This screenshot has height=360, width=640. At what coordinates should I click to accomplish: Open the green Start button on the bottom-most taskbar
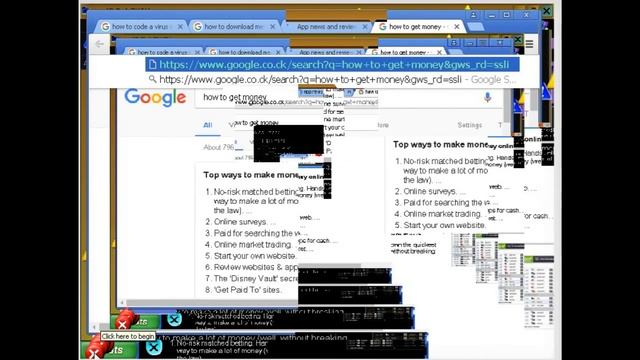[x=109, y=351]
